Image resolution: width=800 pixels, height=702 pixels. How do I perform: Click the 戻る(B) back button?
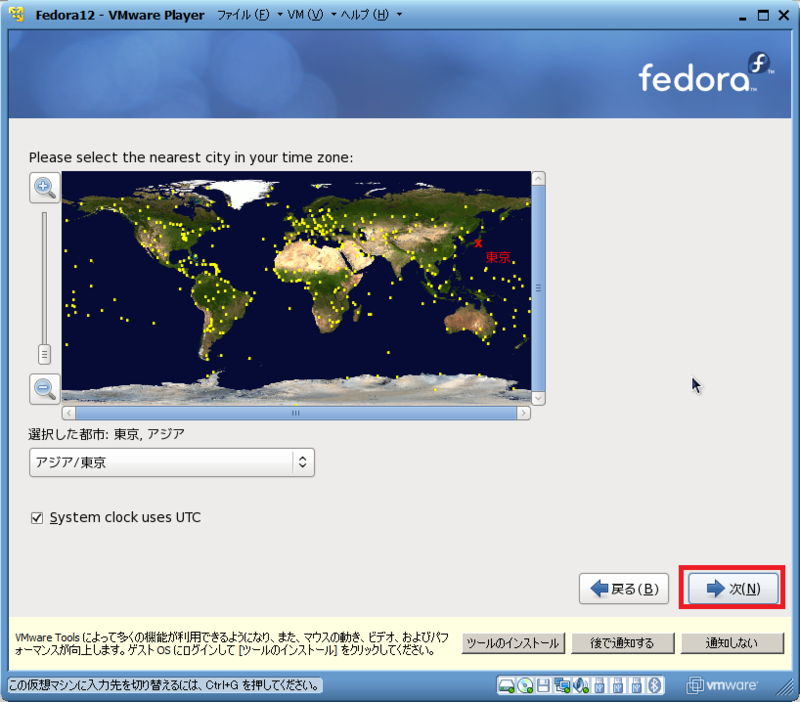pos(623,588)
